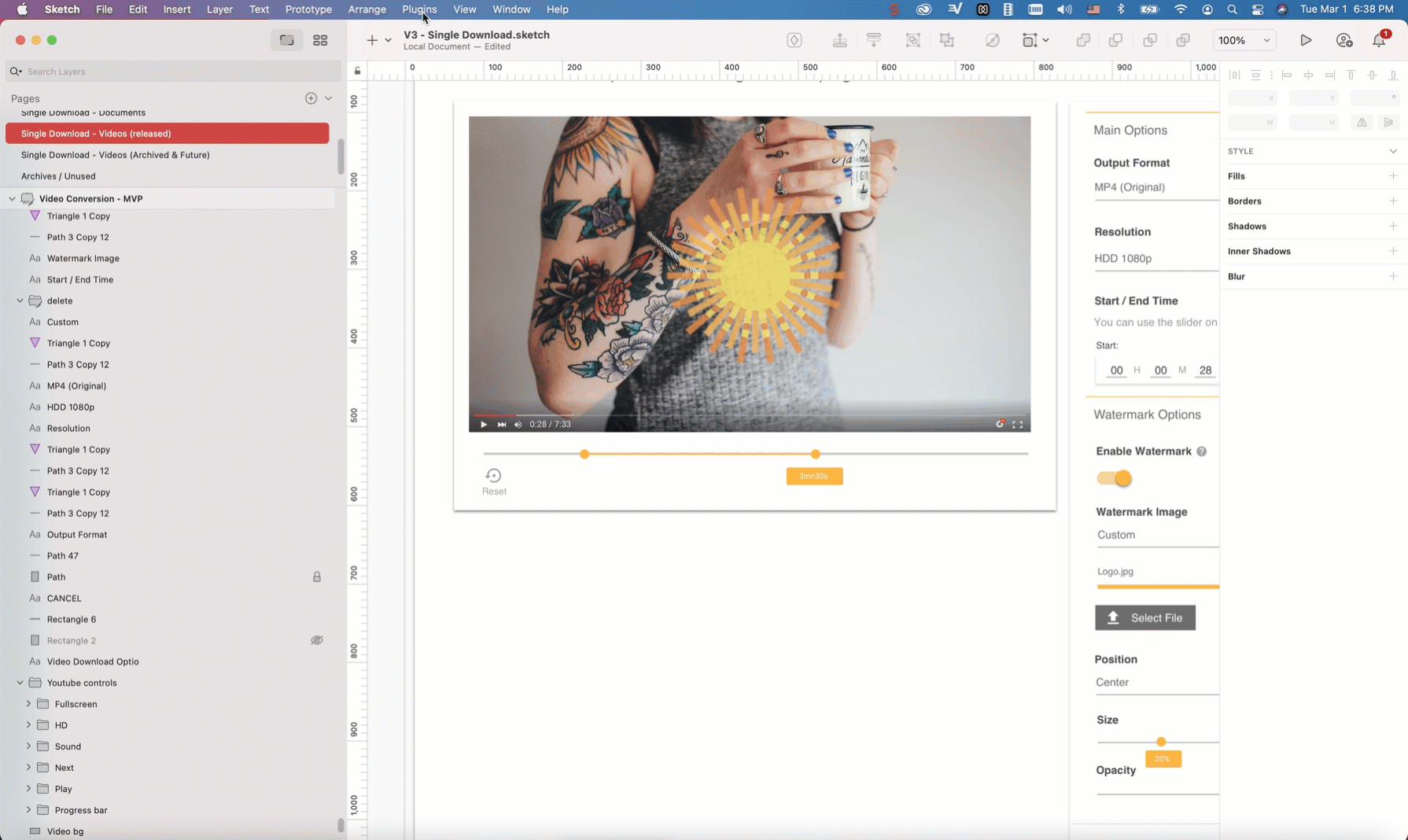Click the Intersect boolean operation icon
1408x840 pixels.
pos(1150,40)
